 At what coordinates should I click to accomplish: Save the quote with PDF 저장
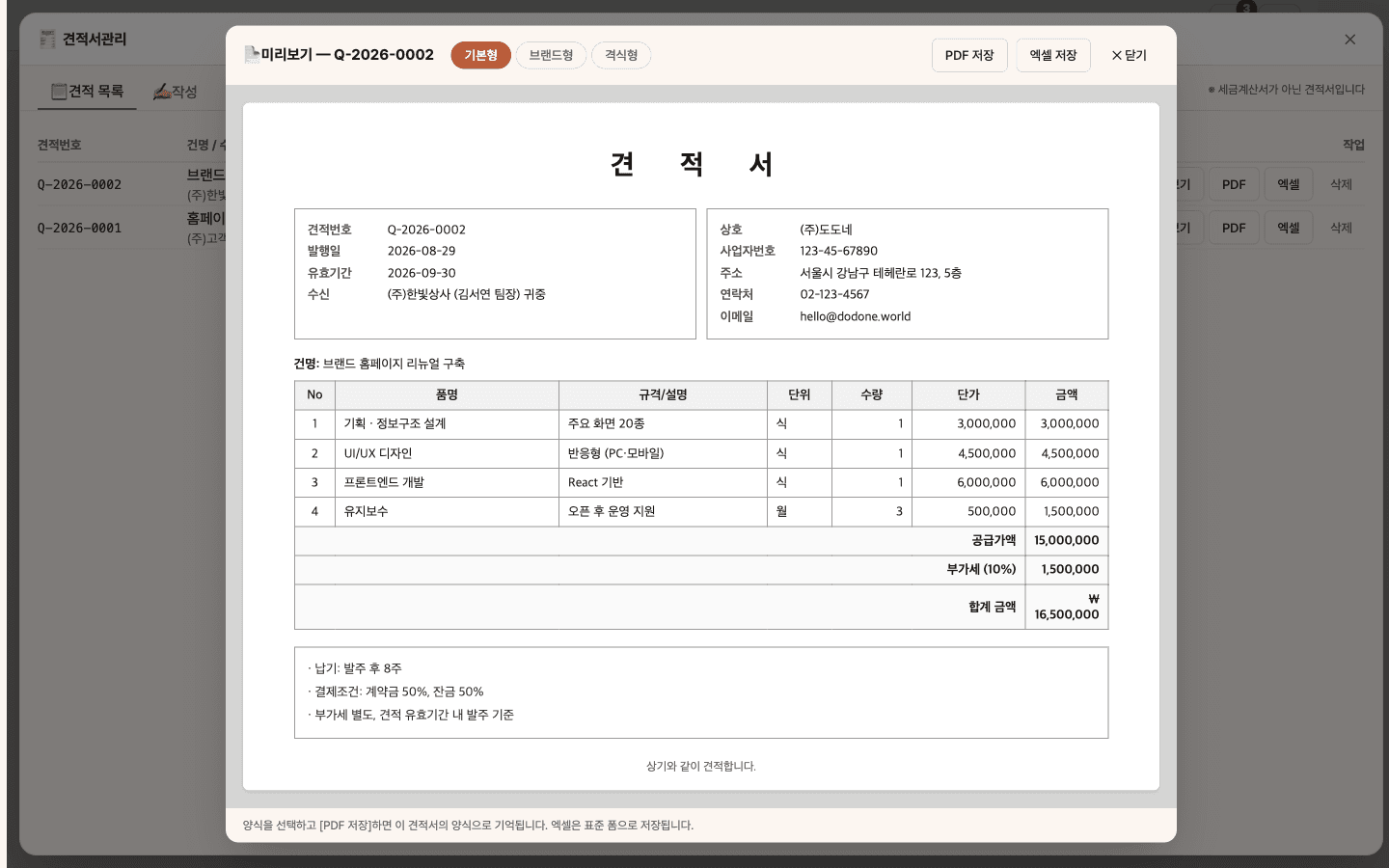tap(969, 55)
